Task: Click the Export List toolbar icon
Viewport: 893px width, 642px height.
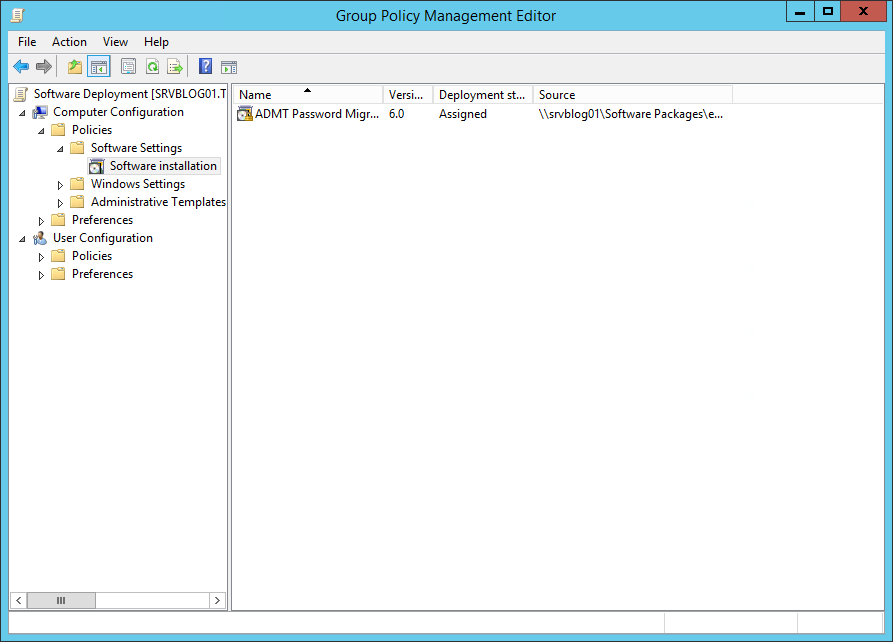Action: coord(175,66)
